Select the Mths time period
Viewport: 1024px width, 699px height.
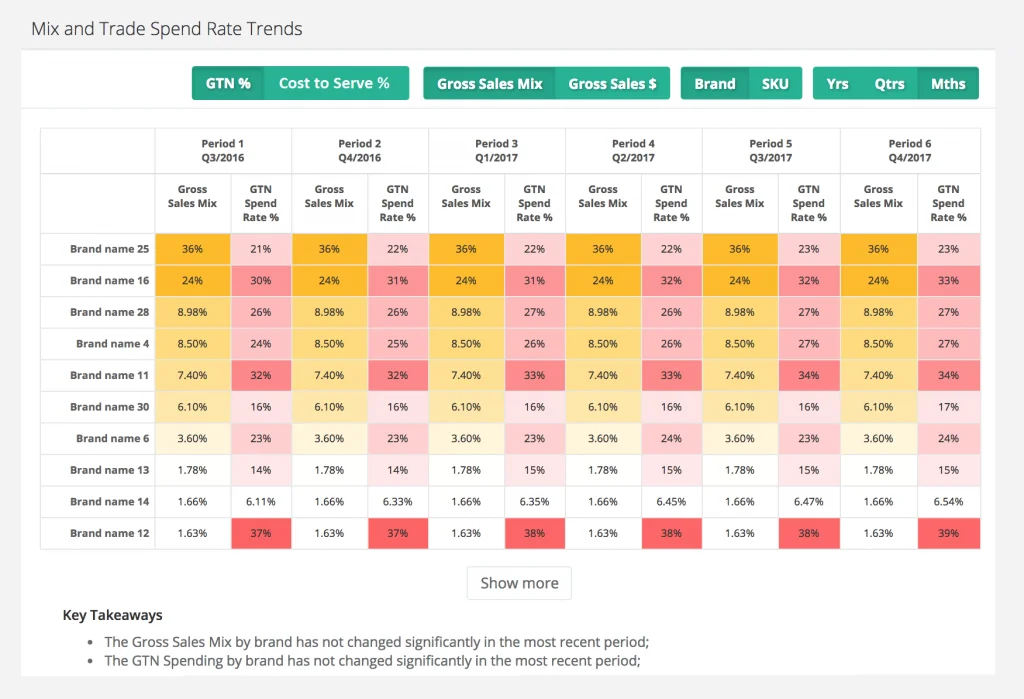coord(948,84)
